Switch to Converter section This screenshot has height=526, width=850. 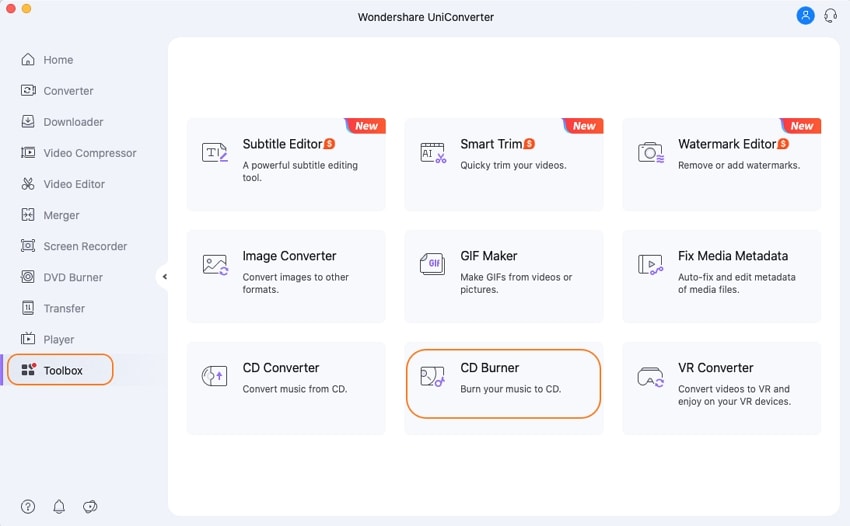point(68,91)
